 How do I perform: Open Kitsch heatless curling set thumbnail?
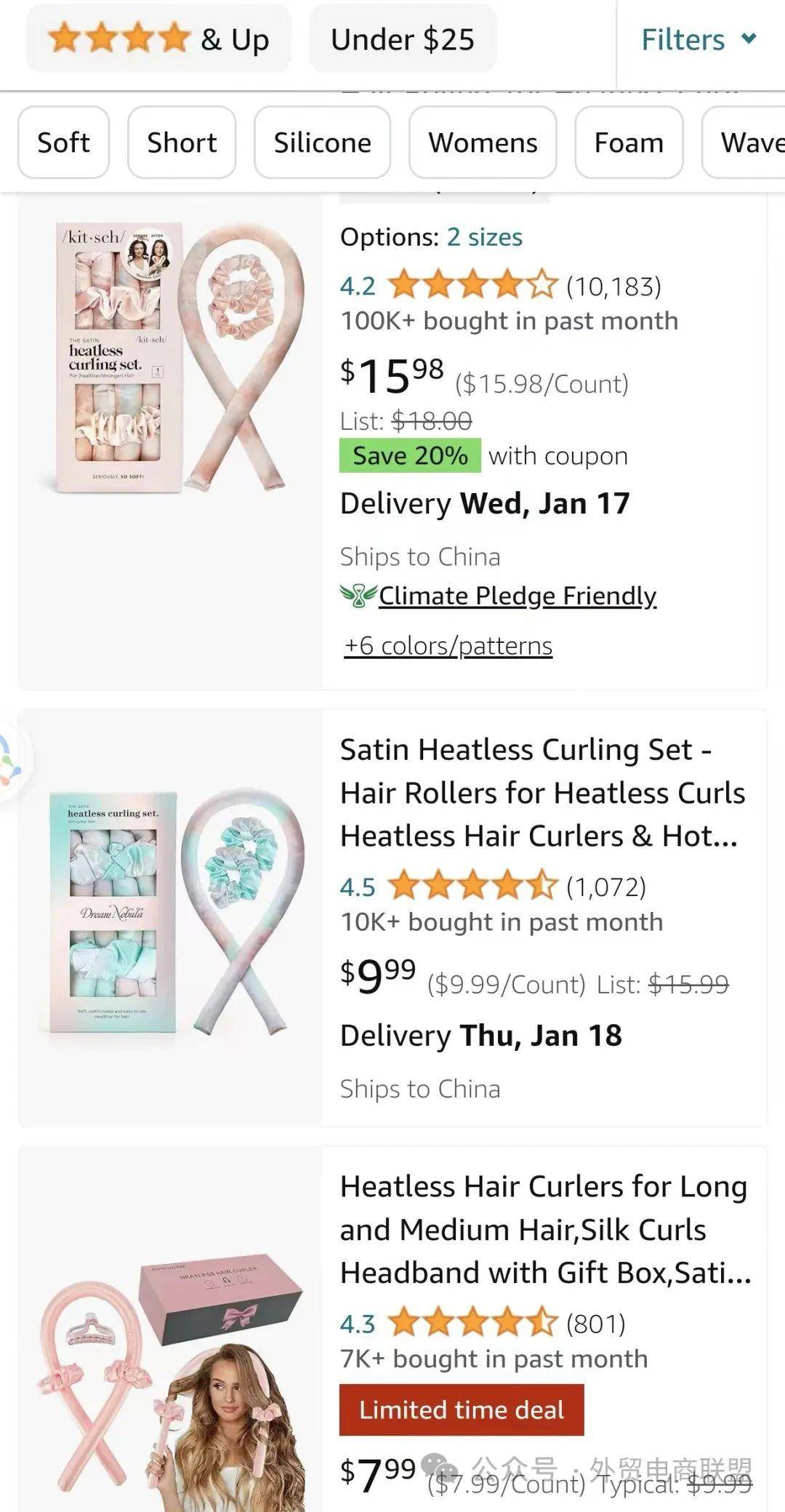(171, 358)
